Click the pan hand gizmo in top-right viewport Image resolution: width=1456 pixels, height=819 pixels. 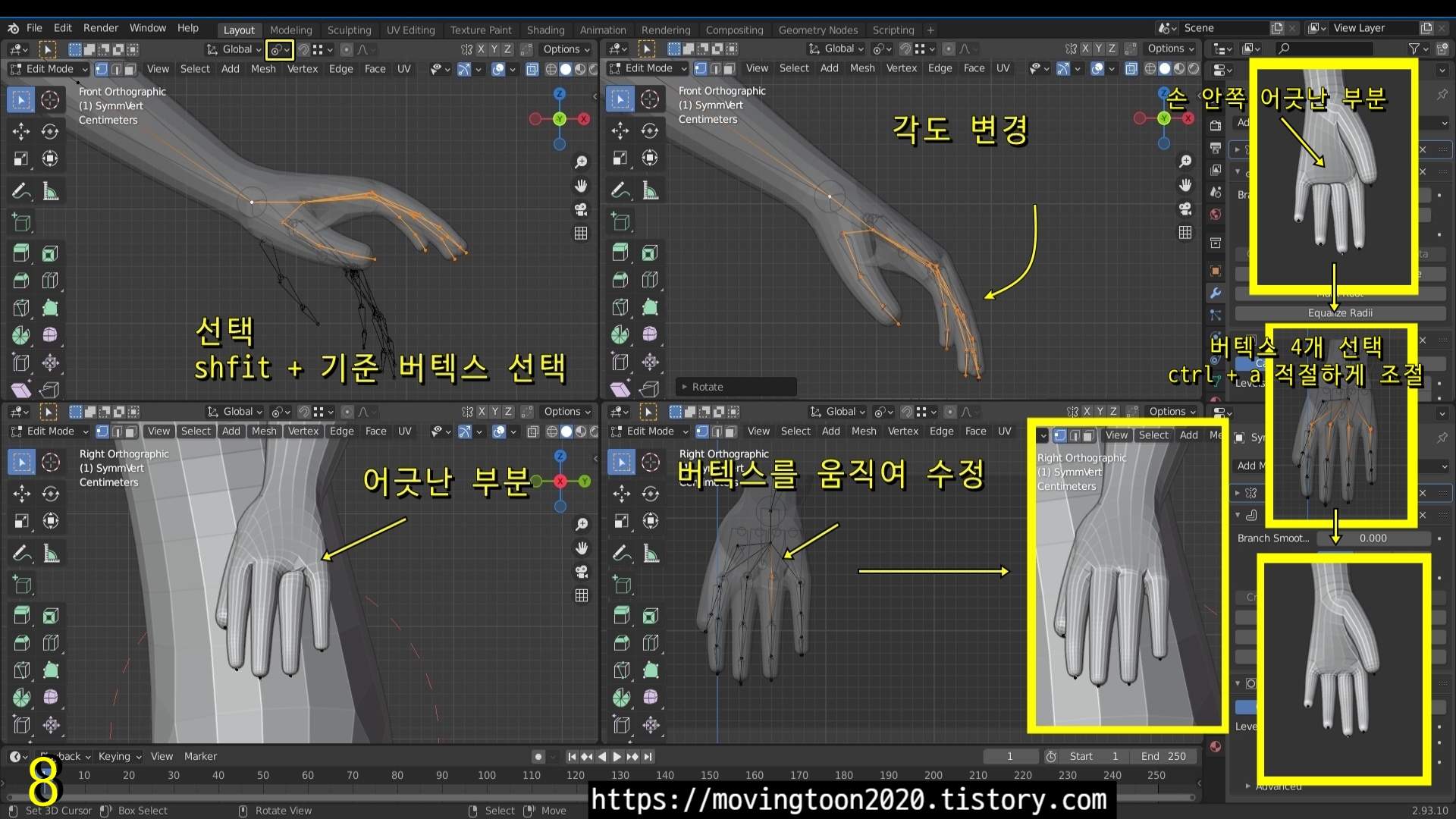(1185, 185)
